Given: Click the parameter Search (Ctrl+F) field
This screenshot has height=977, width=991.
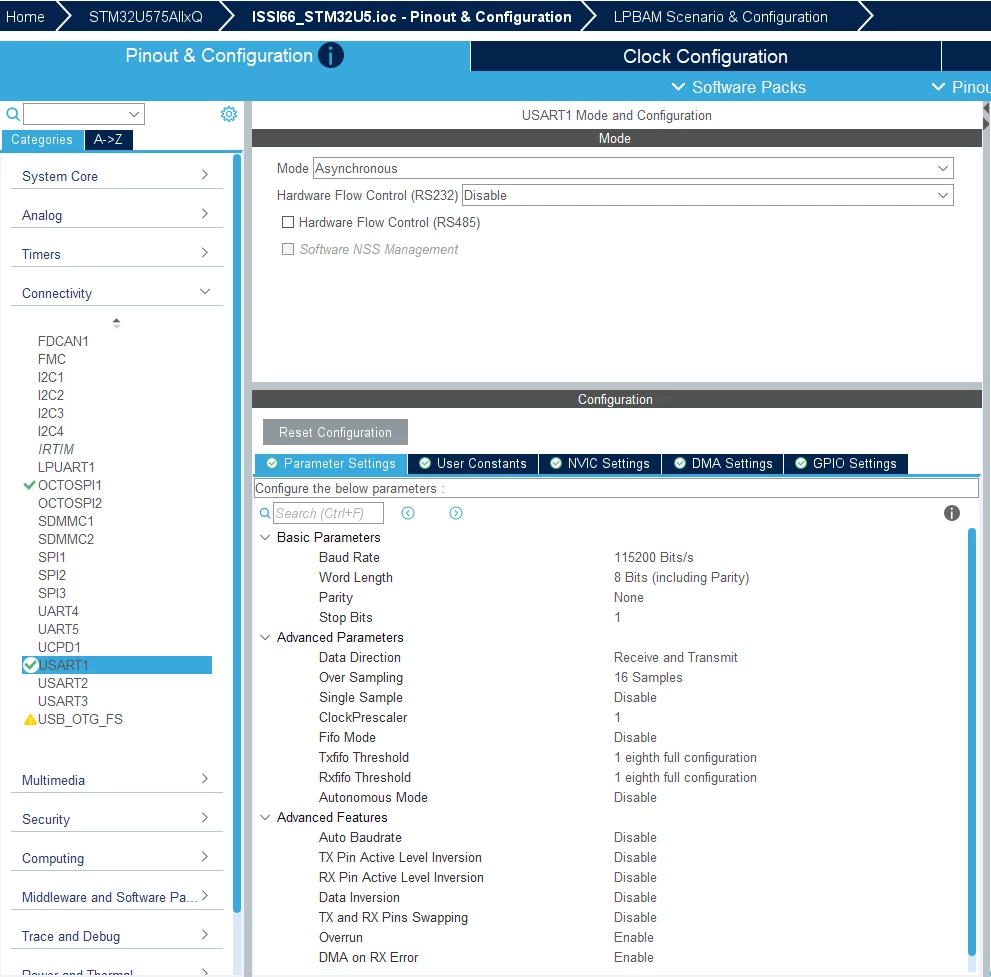Looking at the screenshot, I should 328,513.
